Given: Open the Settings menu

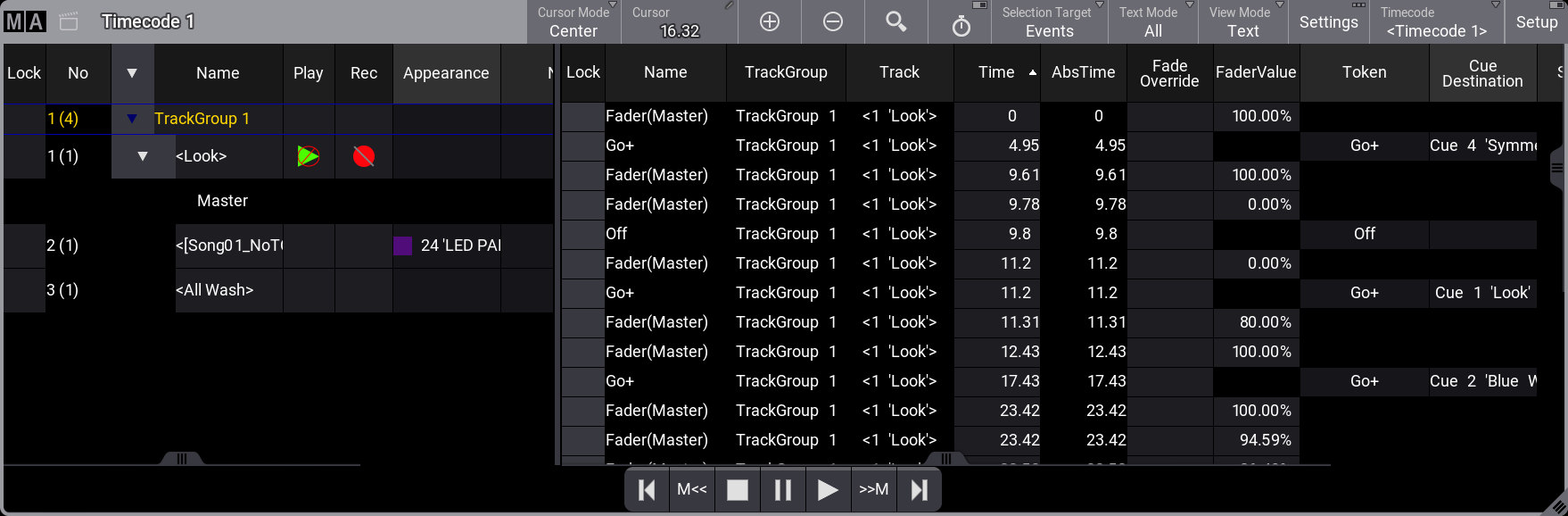Looking at the screenshot, I should pos(1328,22).
